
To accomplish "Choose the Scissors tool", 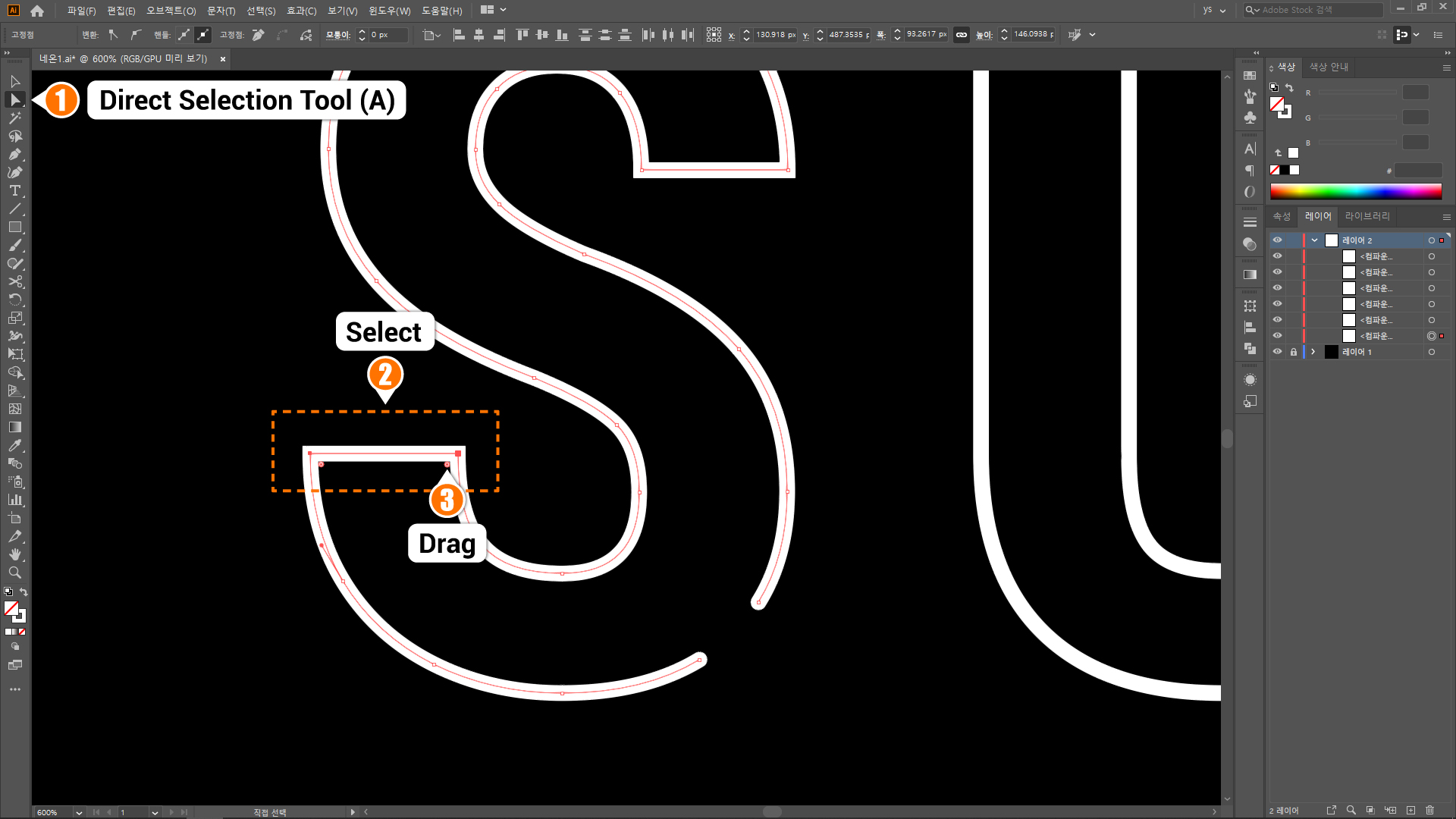I will (x=15, y=282).
